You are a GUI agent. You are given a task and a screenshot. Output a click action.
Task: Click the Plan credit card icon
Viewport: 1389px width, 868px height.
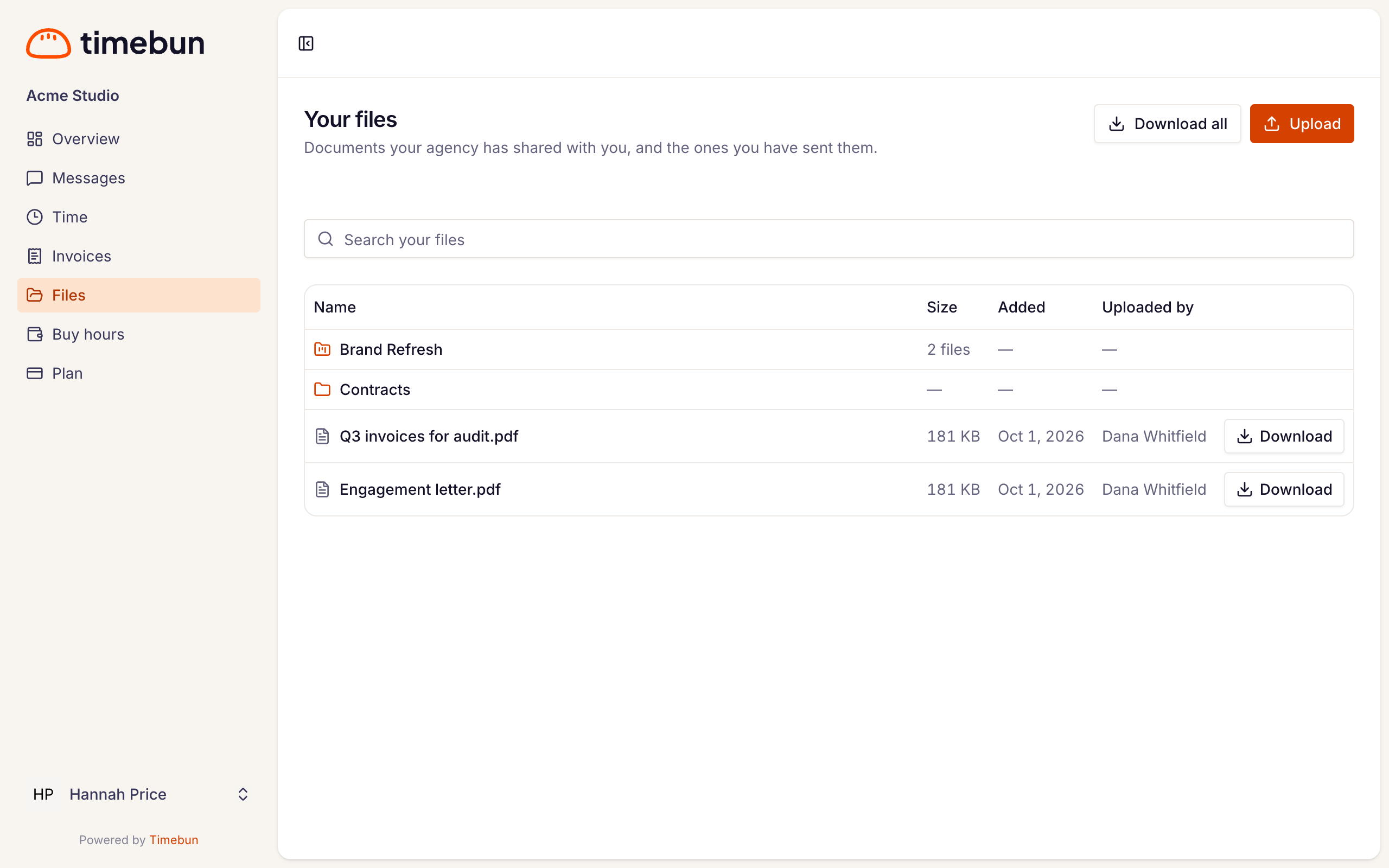(34, 373)
